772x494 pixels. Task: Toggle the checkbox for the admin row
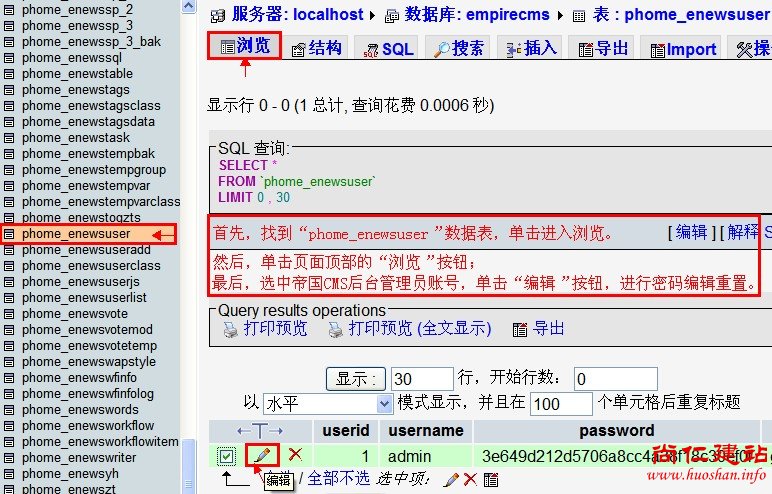click(x=226, y=456)
